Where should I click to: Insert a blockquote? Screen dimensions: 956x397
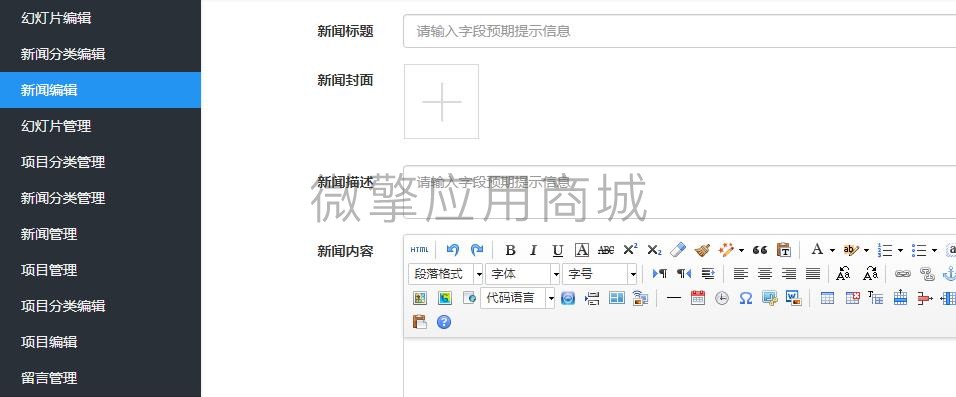[x=760, y=250]
